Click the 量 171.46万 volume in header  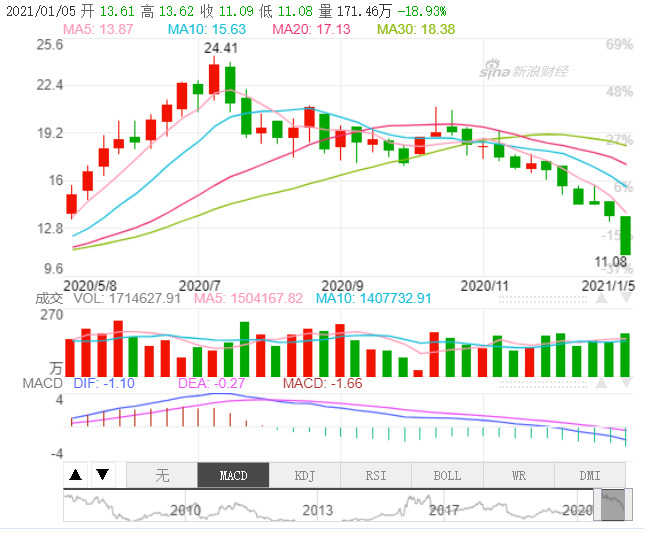(355, 11)
